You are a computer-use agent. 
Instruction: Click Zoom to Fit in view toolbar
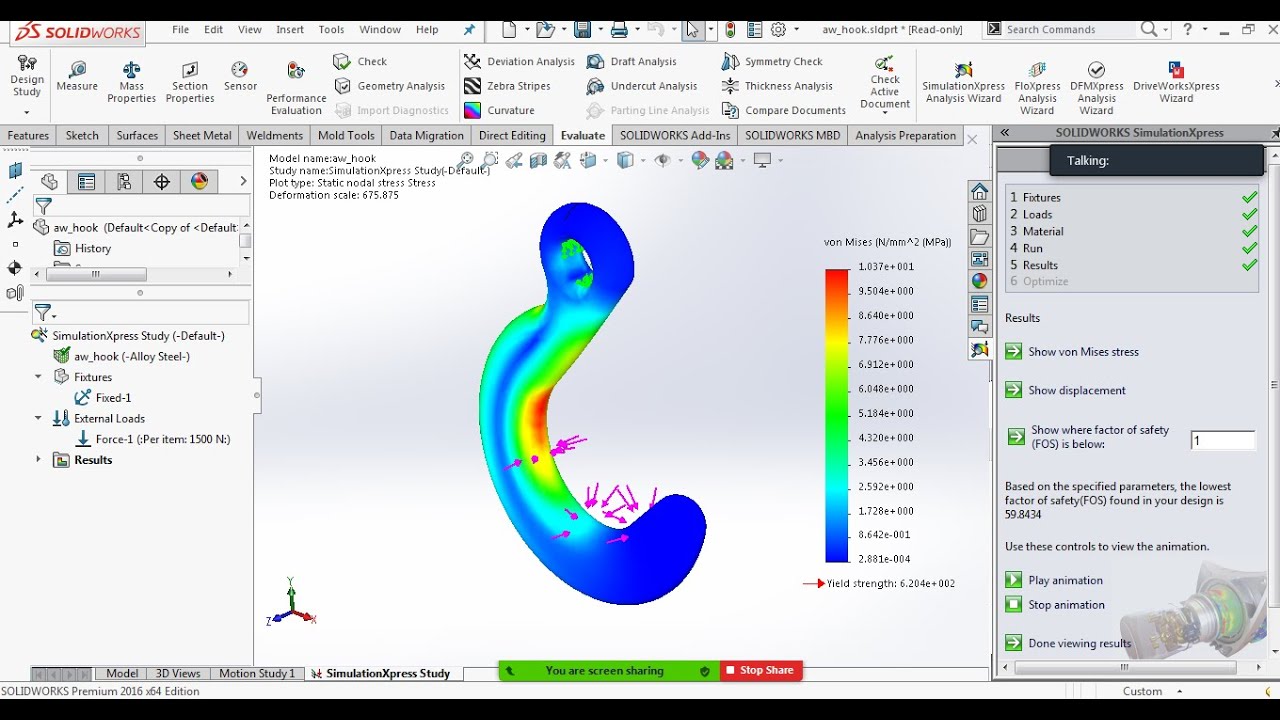466,160
